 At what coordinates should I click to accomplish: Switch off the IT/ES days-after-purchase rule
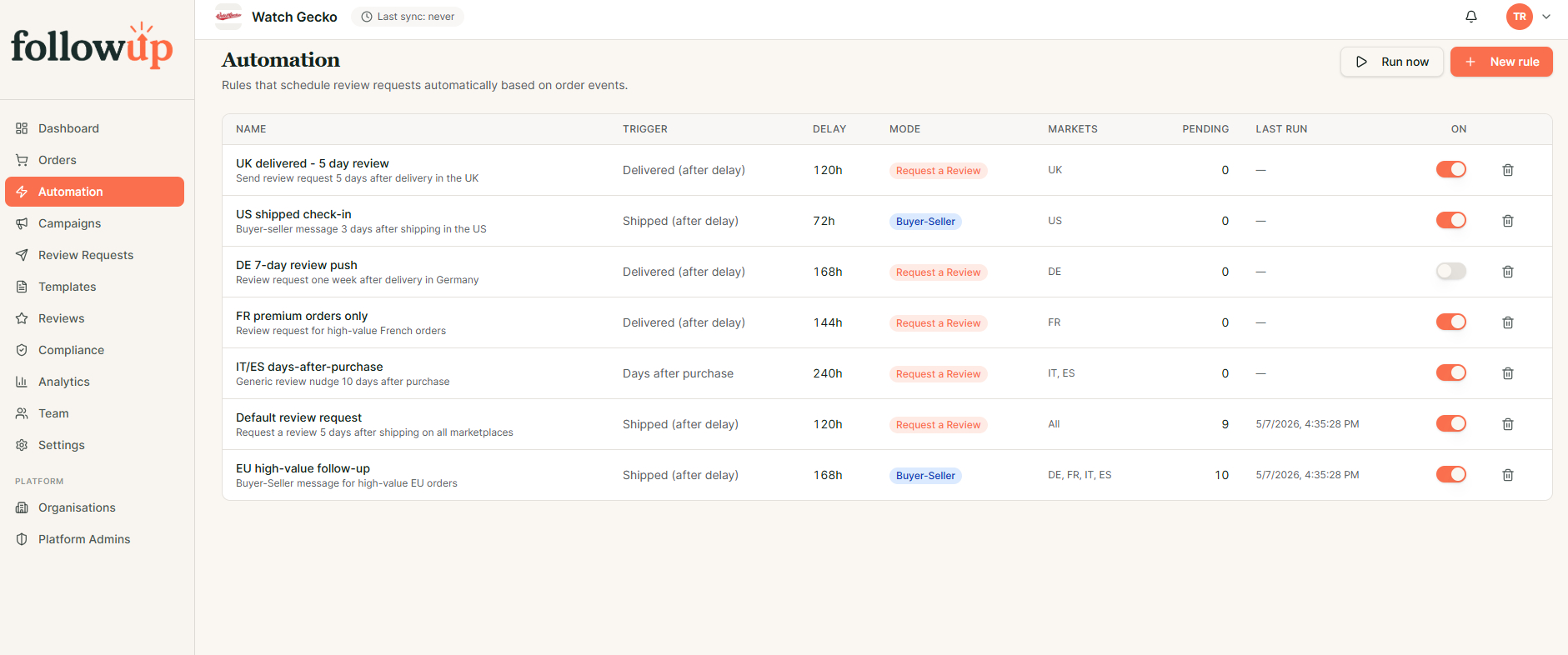point(1450,372)
